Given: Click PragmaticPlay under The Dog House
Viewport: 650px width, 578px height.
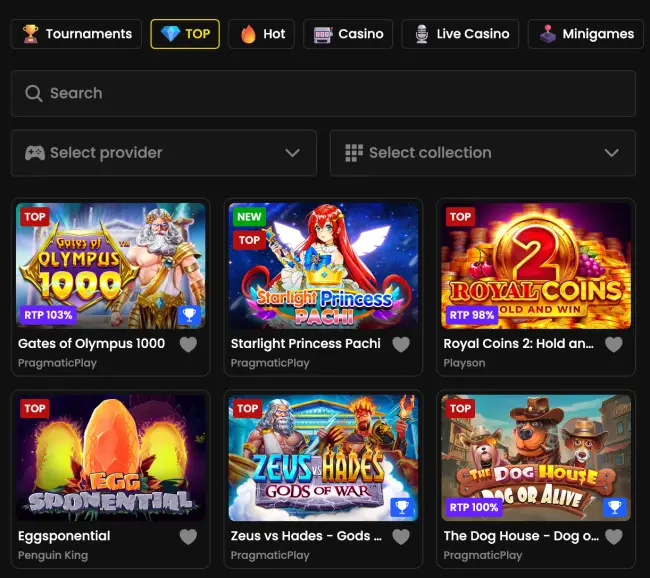Looking at the screenshot, I should coord(483,556).
